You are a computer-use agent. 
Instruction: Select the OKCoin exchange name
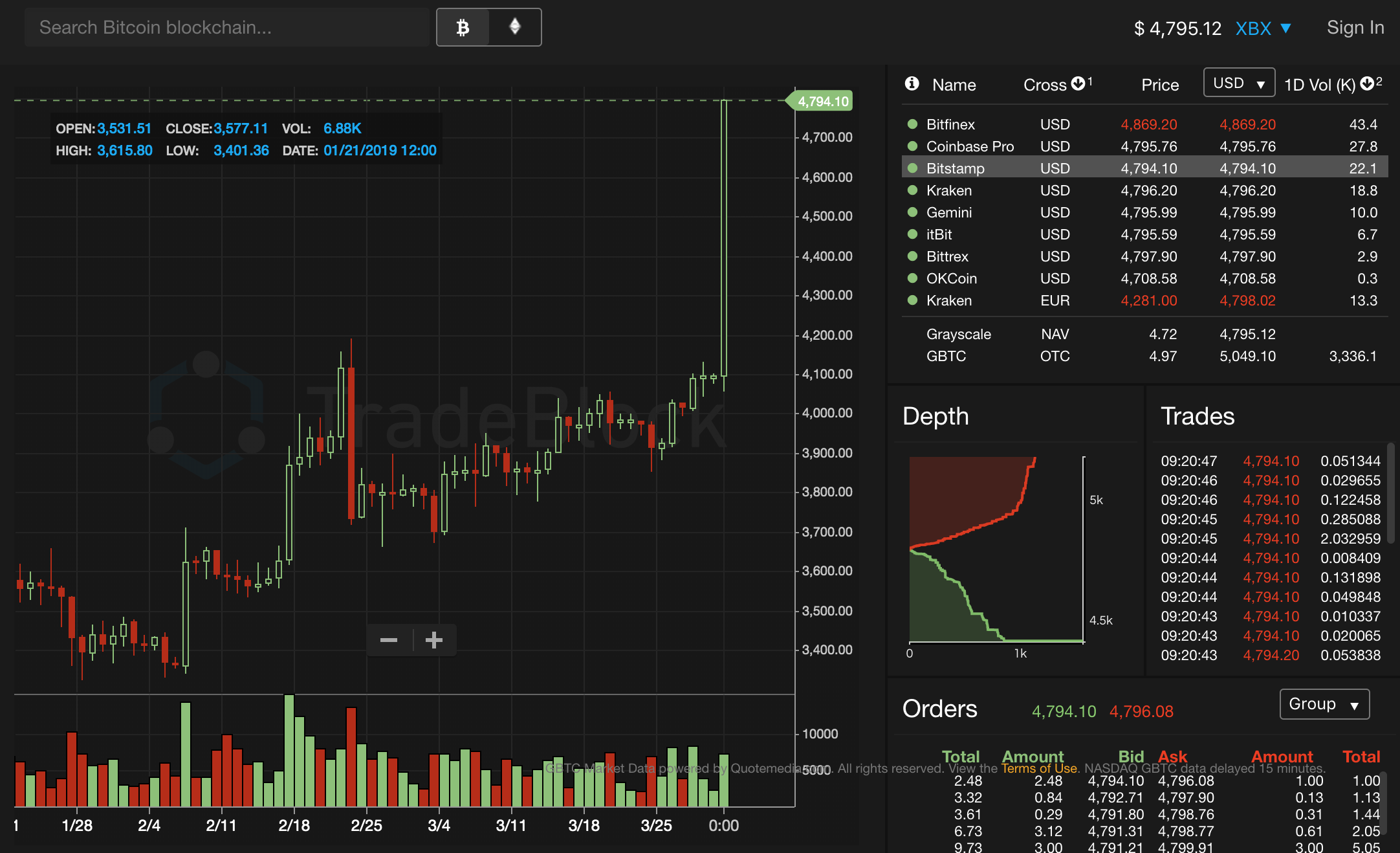tap(952, 278)
